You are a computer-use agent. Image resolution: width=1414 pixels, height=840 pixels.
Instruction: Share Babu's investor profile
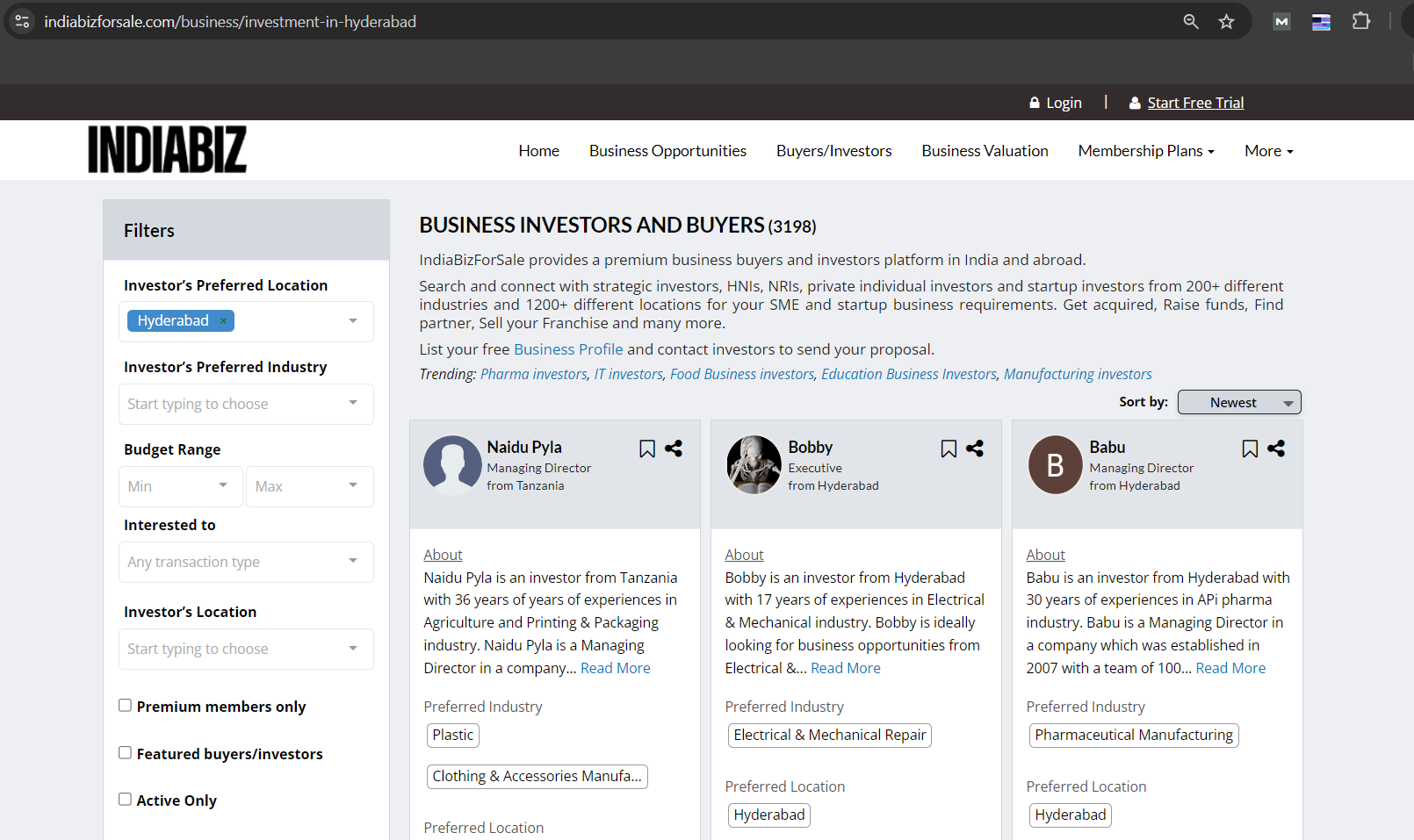point(1276,449)
